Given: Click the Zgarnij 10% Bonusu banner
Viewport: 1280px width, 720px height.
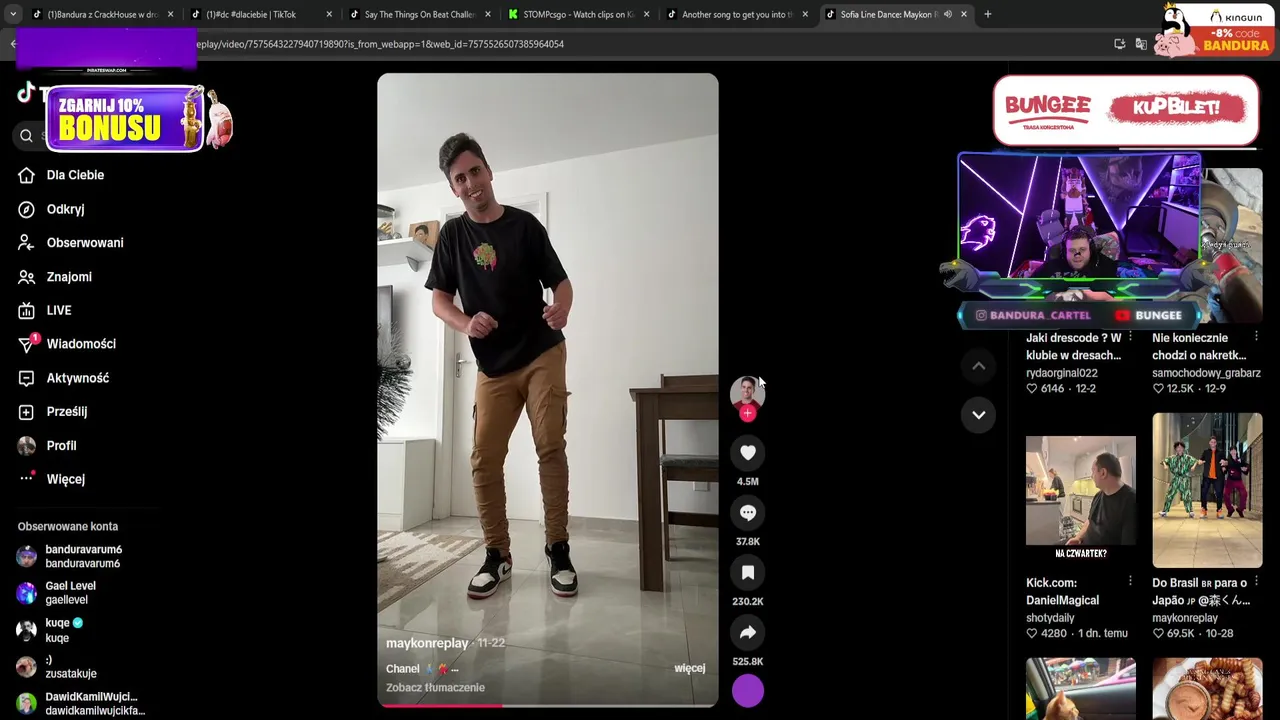Looking at the screenshot, I should (124, 118).
